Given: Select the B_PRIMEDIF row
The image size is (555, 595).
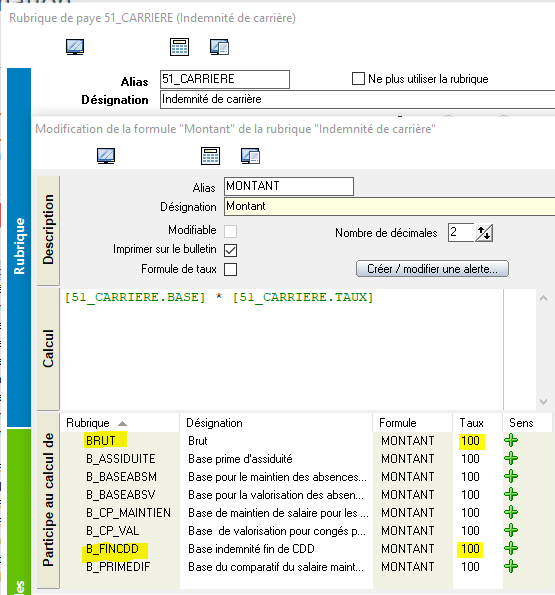Looking at the screenshot, I should [306, 567].
